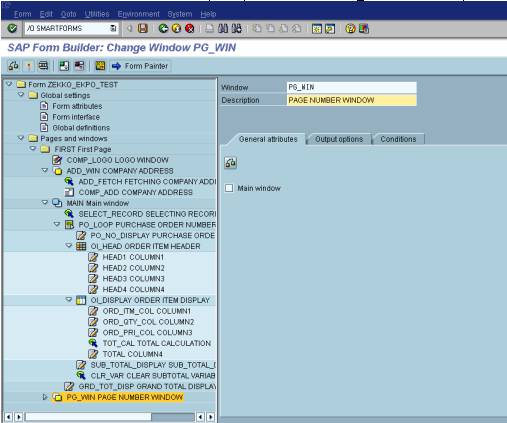The width and height of the screenshot is (507, 423).
Task: Collapse the MAIN Main window node
Action: click(45, 202)
